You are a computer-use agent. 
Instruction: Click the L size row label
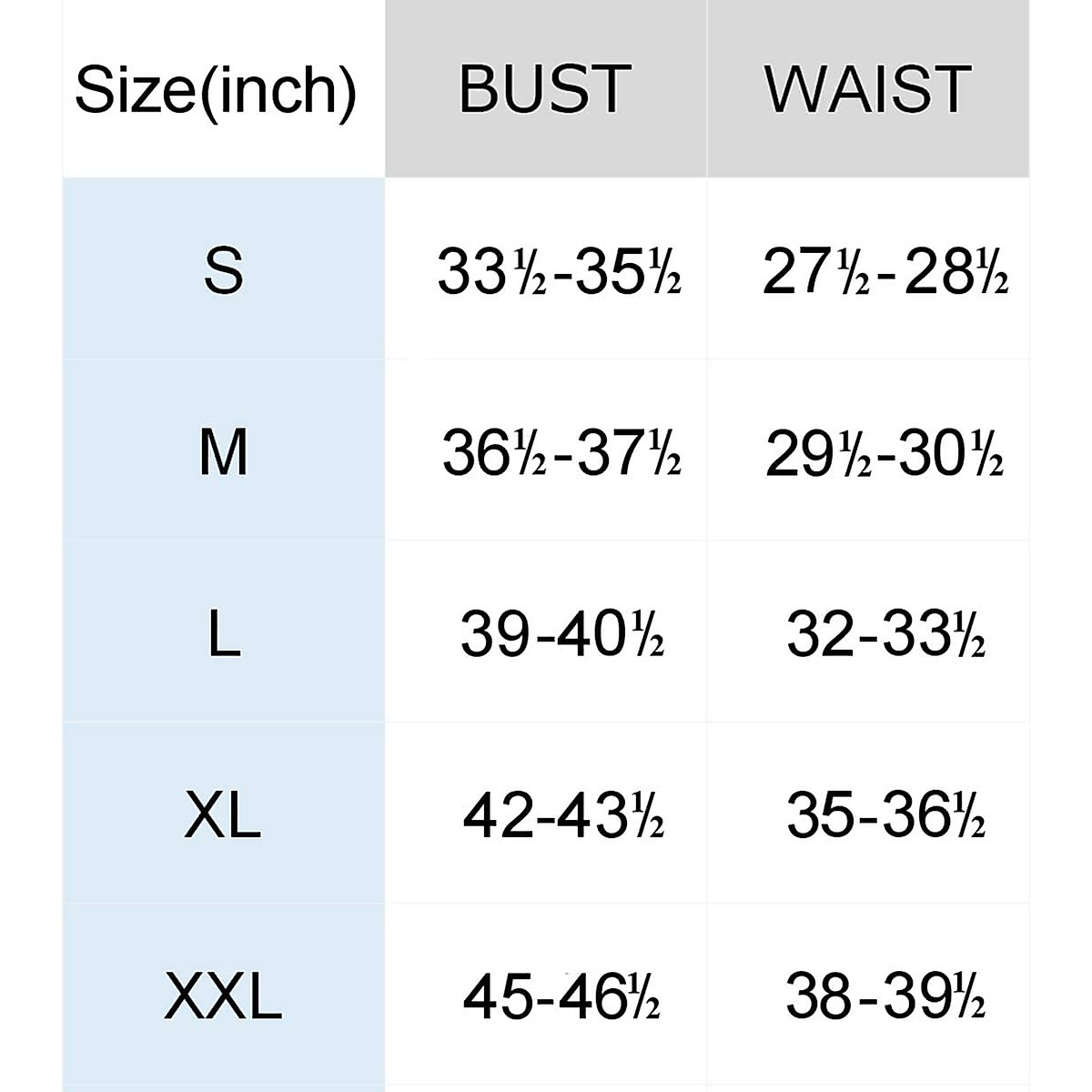click(223, 634)
